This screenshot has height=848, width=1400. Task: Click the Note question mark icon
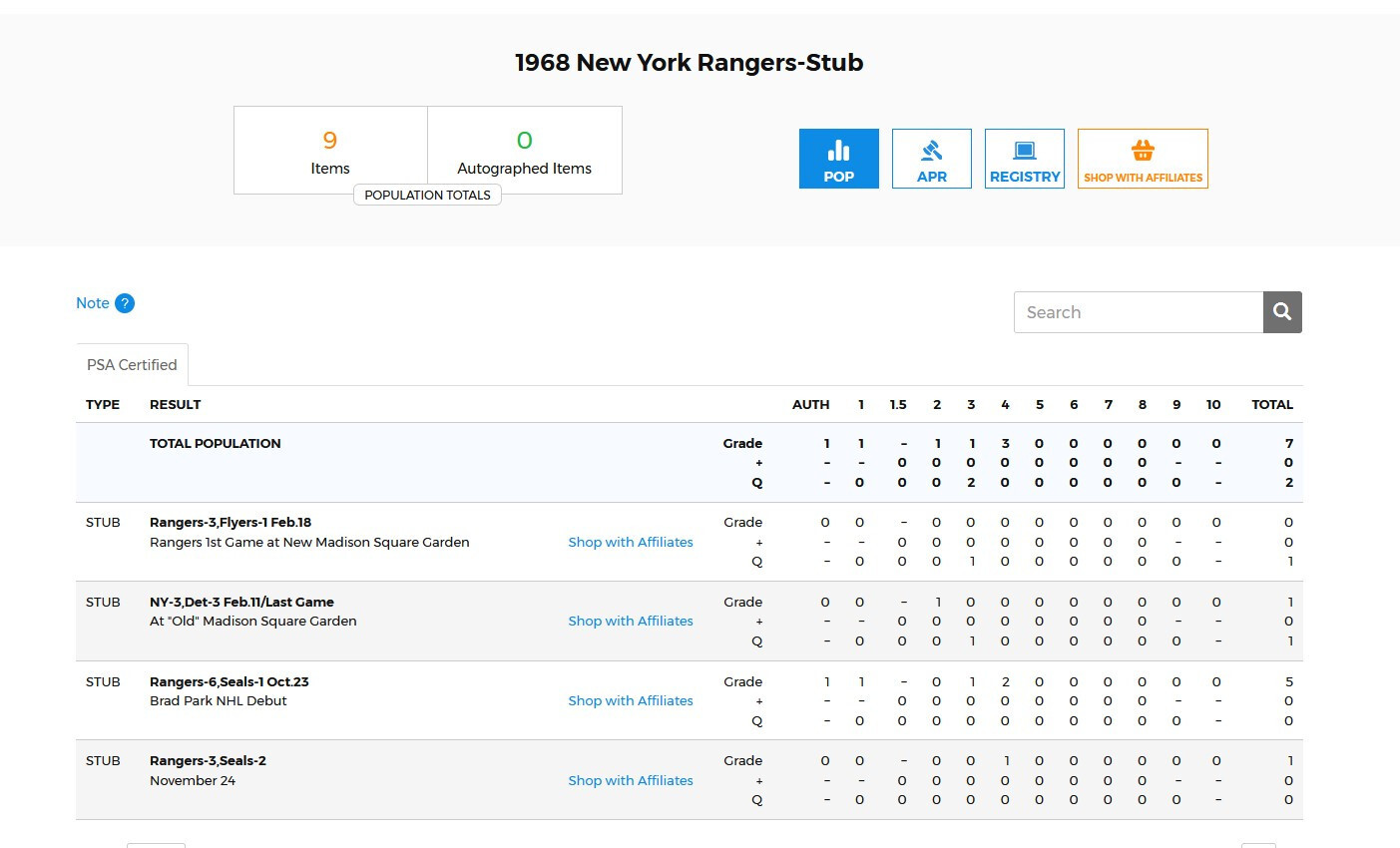coord(125,303)
